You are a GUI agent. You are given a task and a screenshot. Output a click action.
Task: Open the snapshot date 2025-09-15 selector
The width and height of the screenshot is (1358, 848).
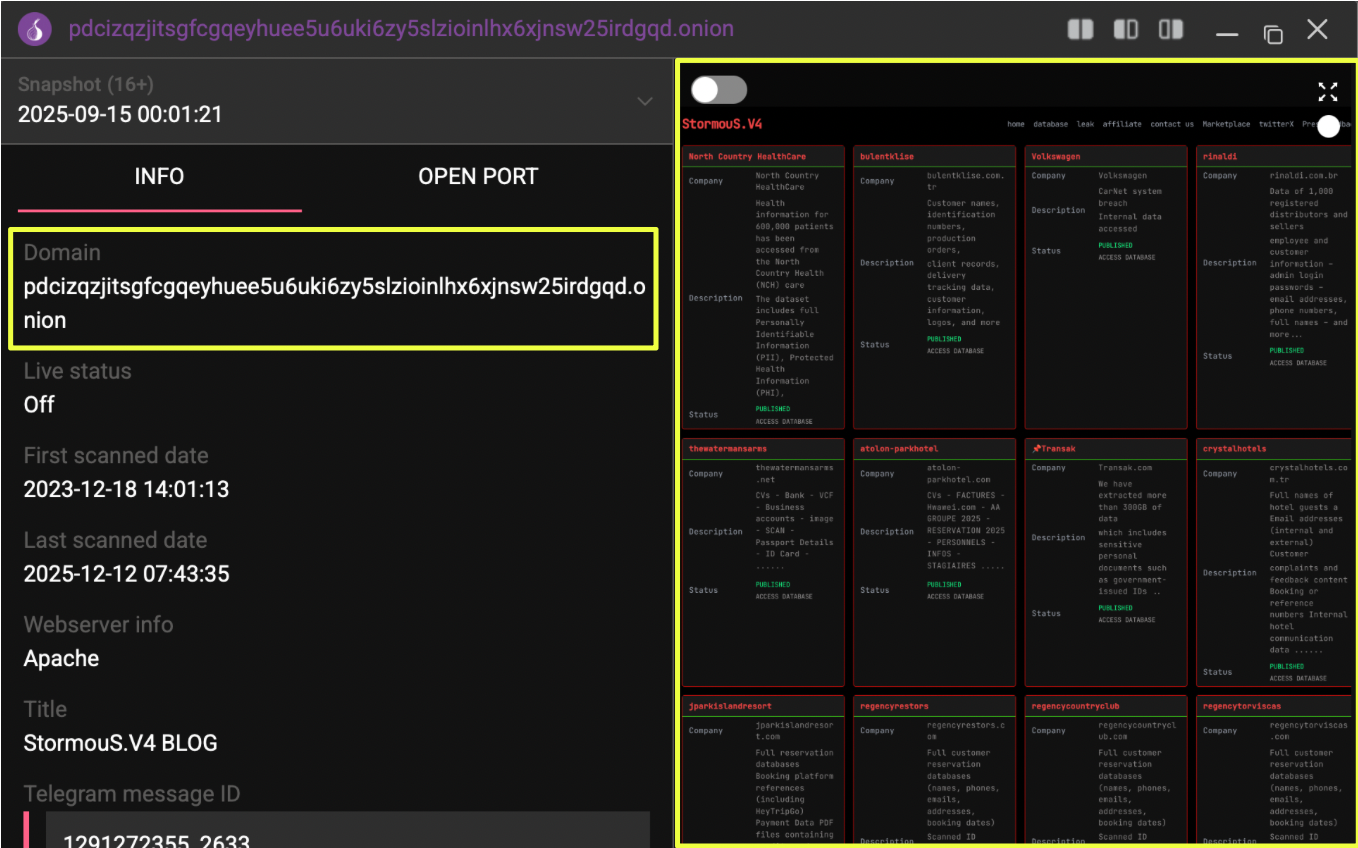pyautogui.click(x=120, y=114)
